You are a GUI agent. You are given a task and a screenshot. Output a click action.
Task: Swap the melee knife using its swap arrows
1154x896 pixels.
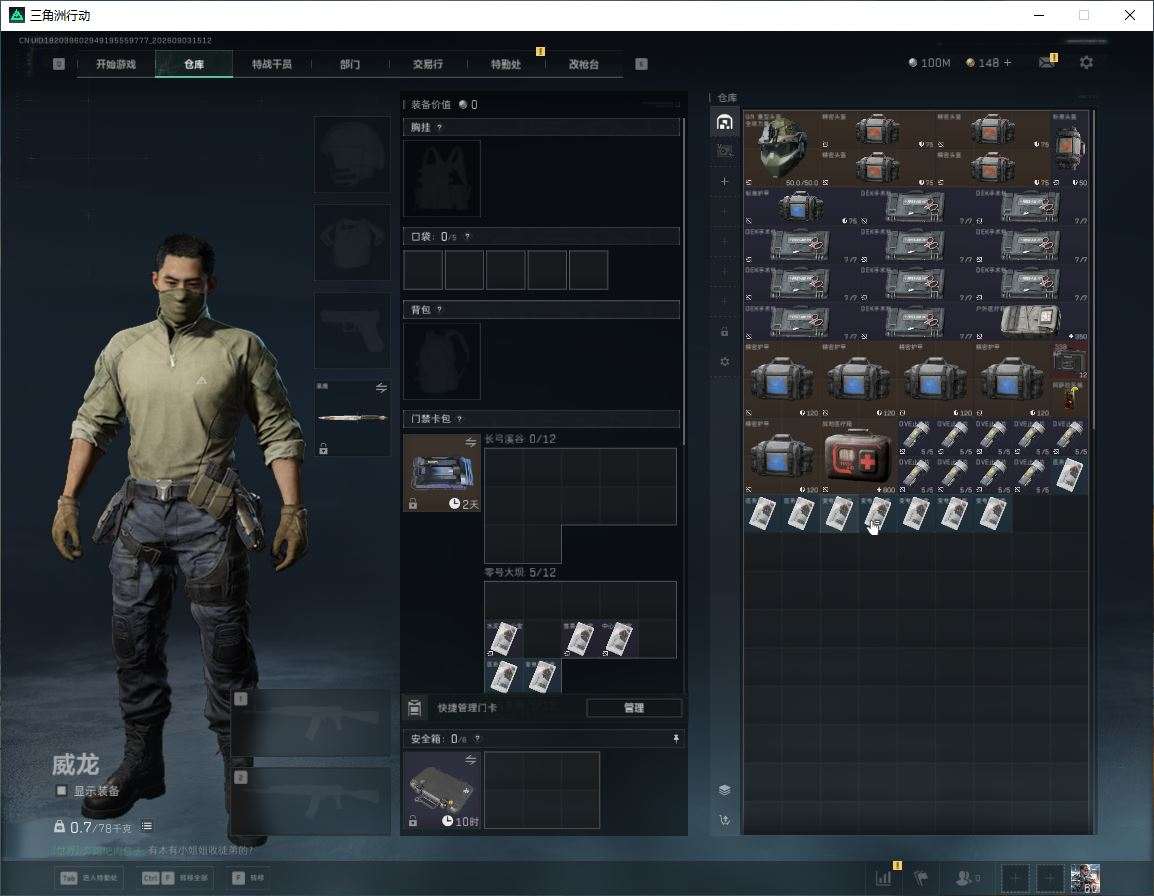click(381, 388)
